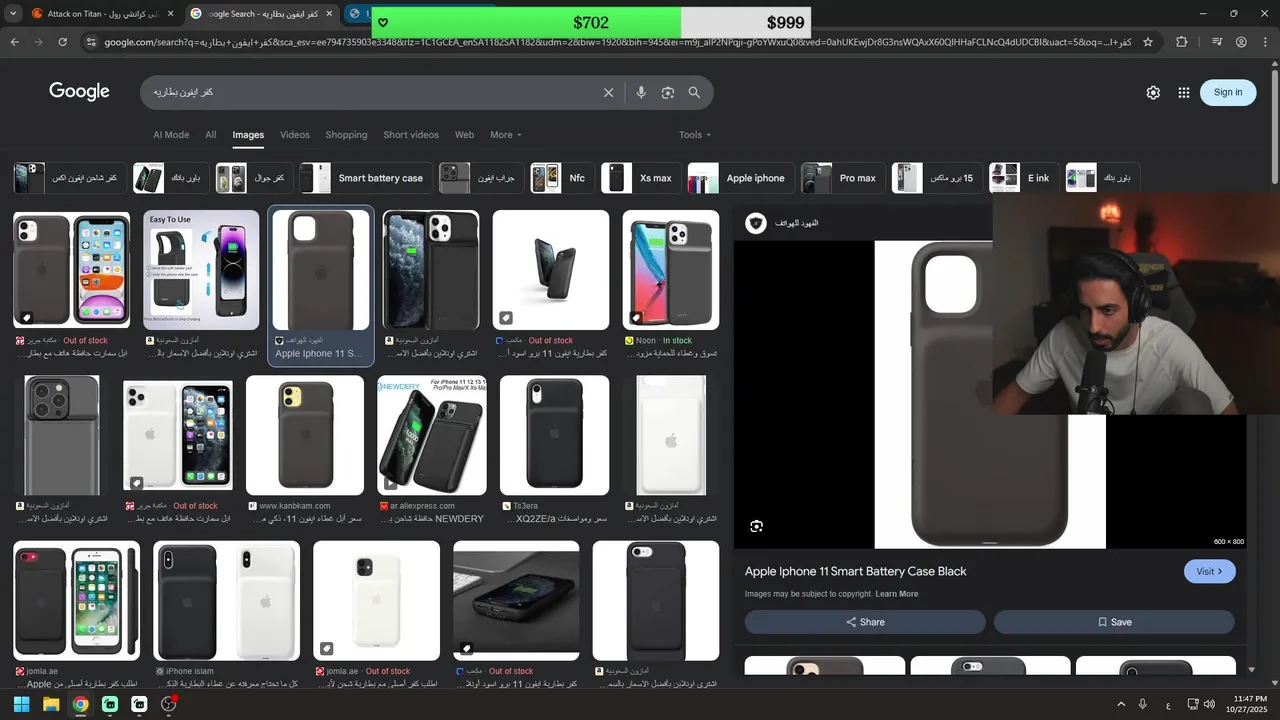Viewport: 1280px width, 720px height.
Task: Open the iPhone islam result thumbnail
Action: (x=226, y=601)
